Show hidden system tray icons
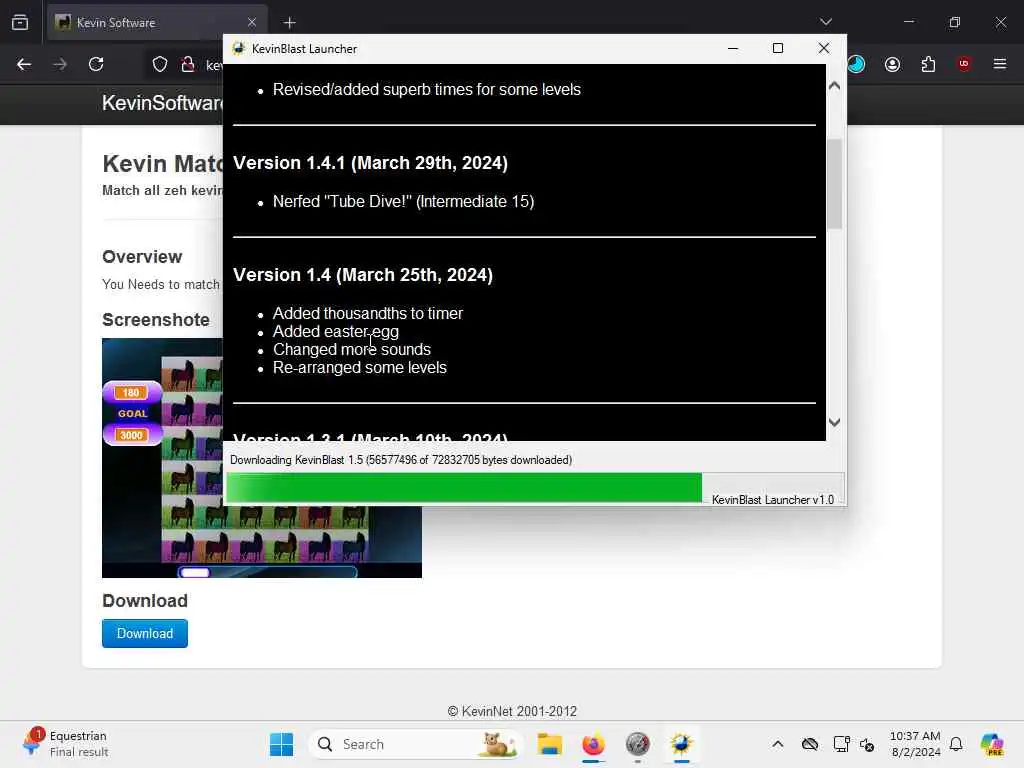The image size is (1024, 768). pos(777,744)
